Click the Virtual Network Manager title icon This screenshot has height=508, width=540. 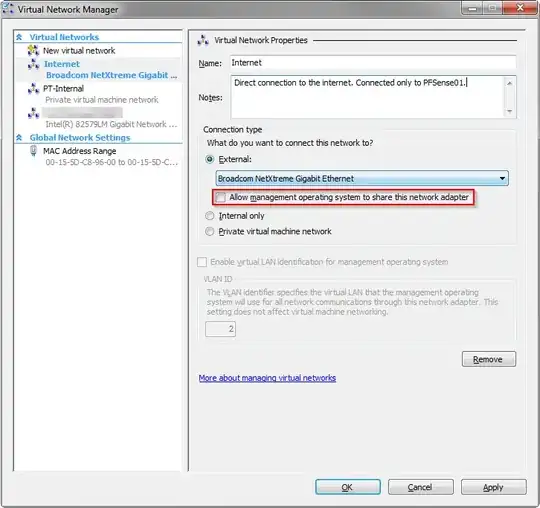click(x=8, y=9)
